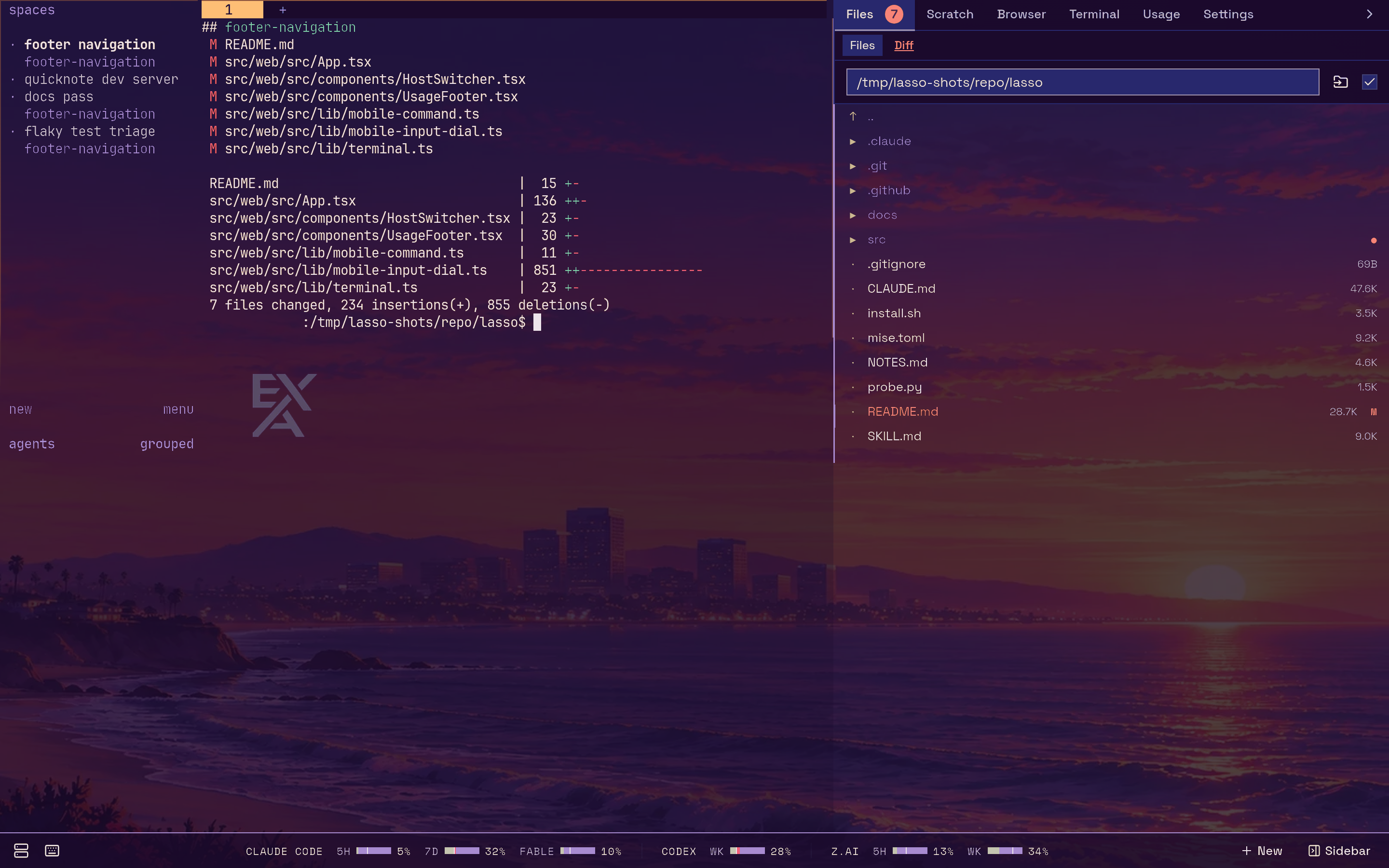Open the menu link in spaces panel

tap(178, 409)
